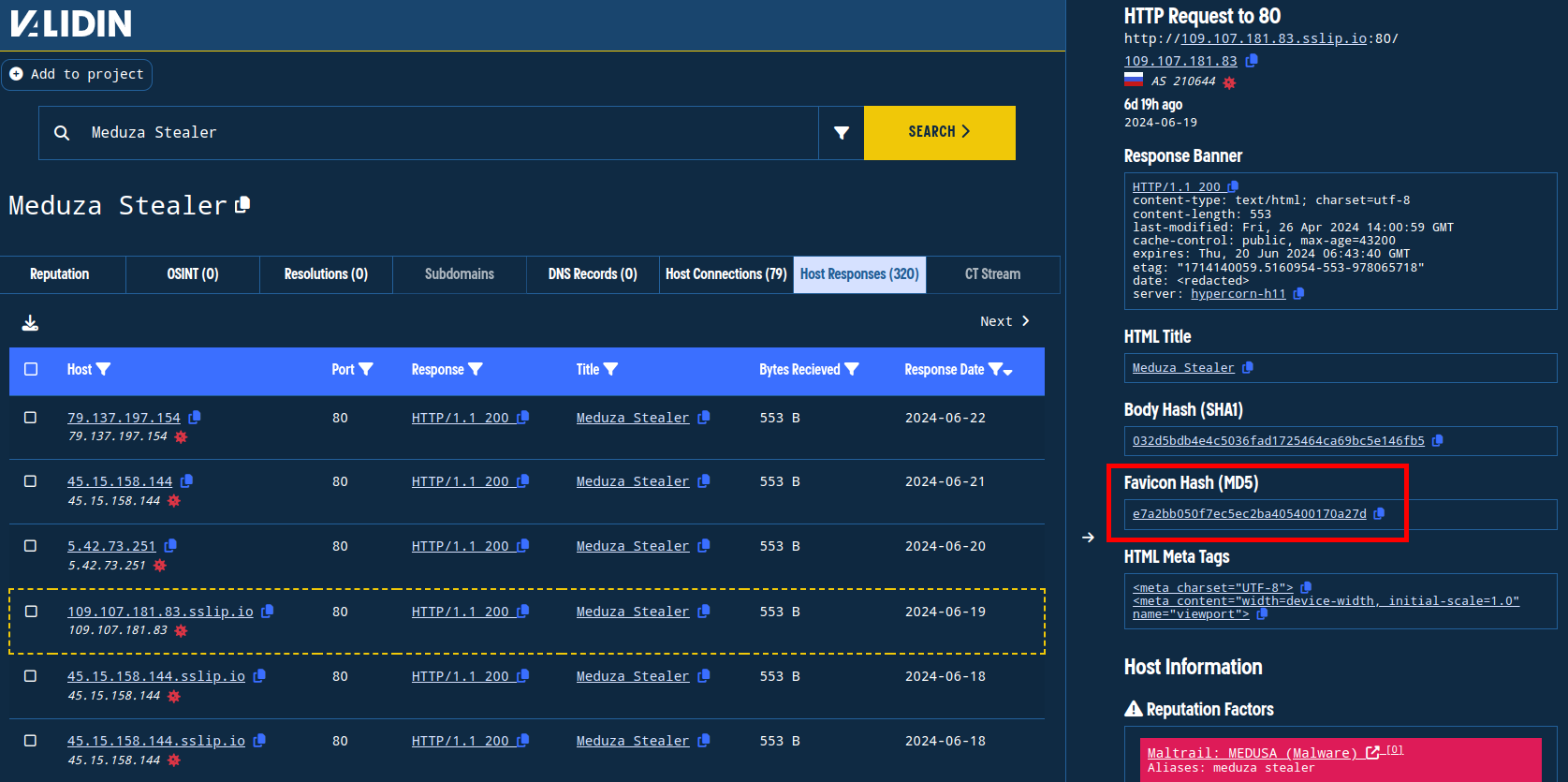Screen dimensions: 1568x782
Task: Click the malware badge beside 79.137.197.154
Action: click(x=181, y=437)
